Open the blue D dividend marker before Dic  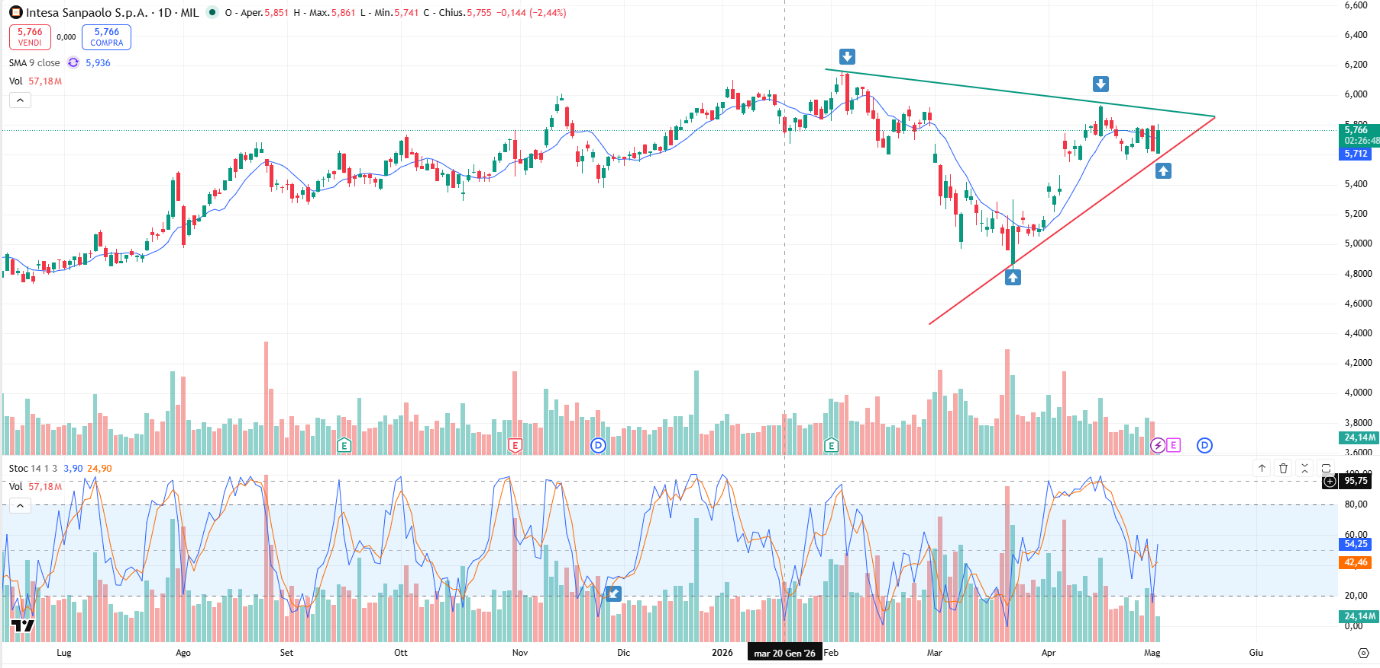[598, 444]
